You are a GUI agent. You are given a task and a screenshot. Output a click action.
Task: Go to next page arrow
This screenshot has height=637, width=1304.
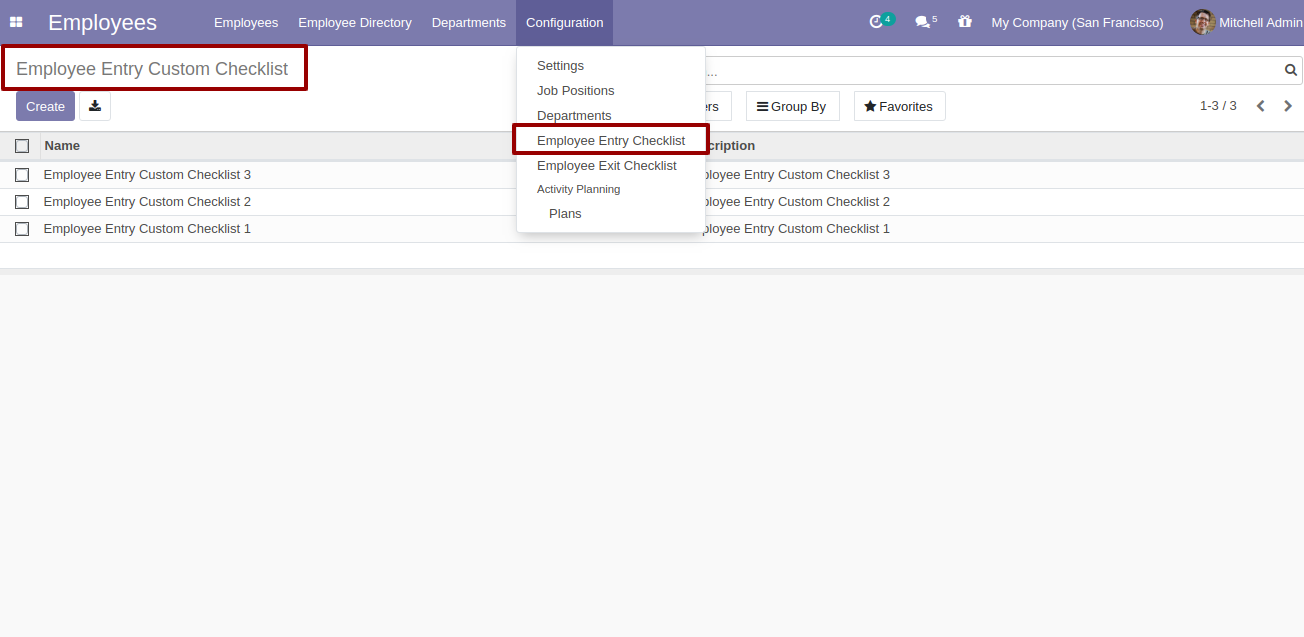pyautogui.click(x=1288, y=106)
